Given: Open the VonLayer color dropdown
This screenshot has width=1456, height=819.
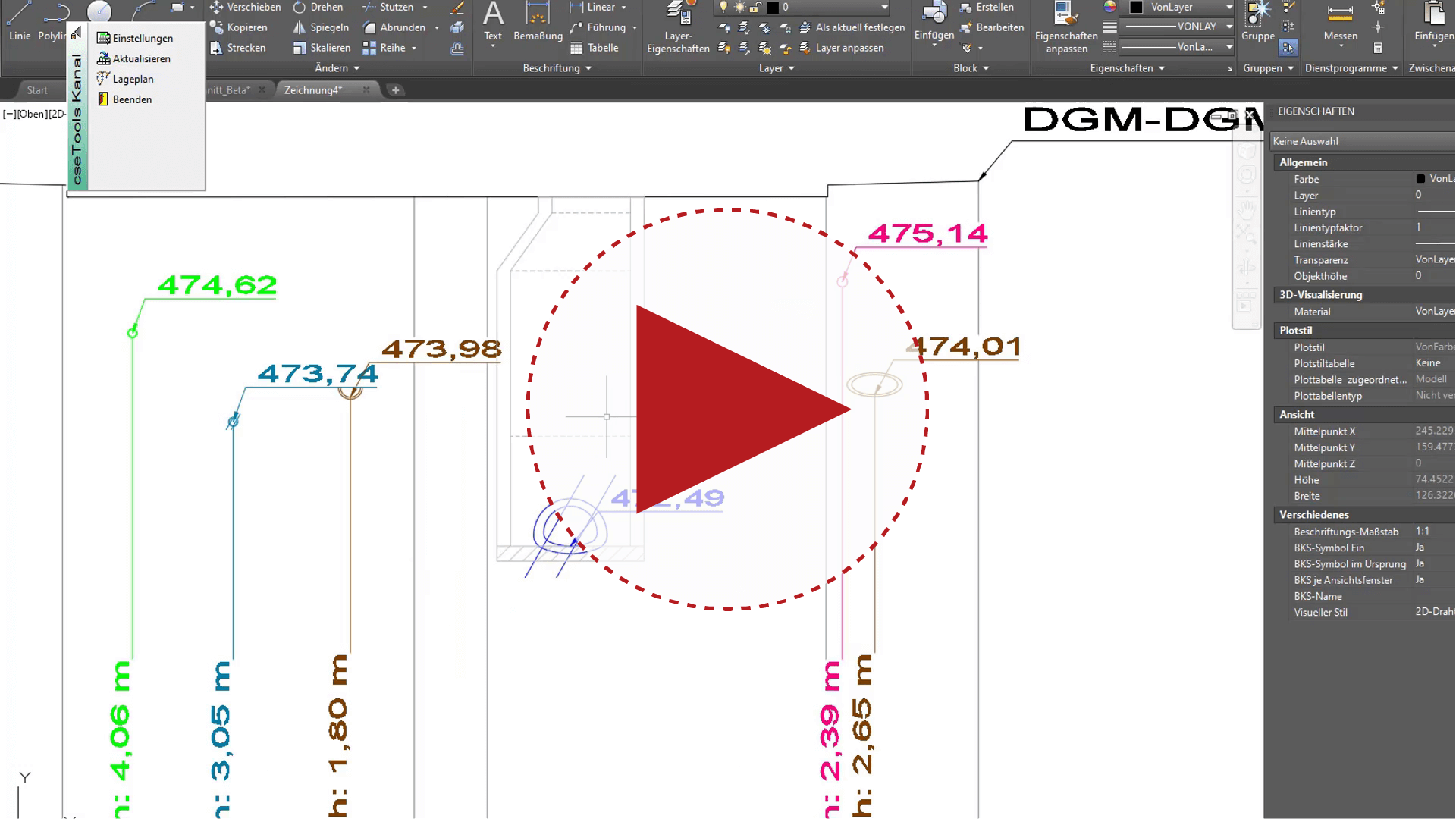Looking at the screenshot, I should click(x=1228, y=8).
